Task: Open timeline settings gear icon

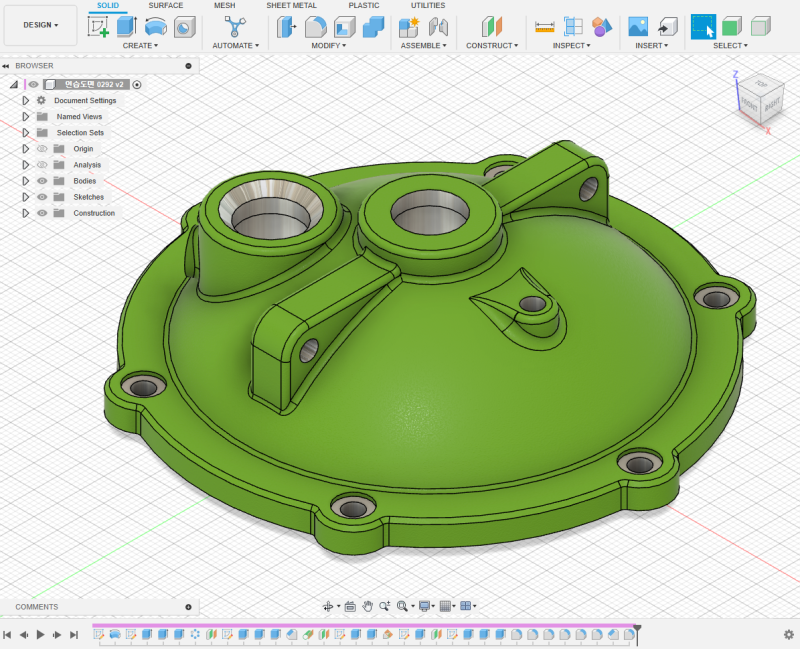Action: (788, 634)
